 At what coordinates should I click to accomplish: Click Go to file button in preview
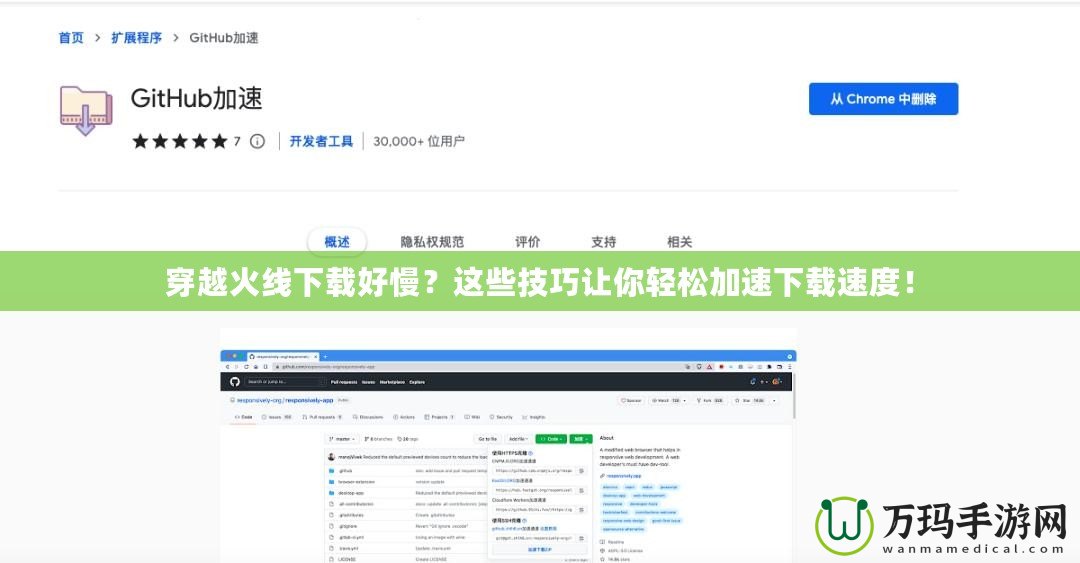487,439
